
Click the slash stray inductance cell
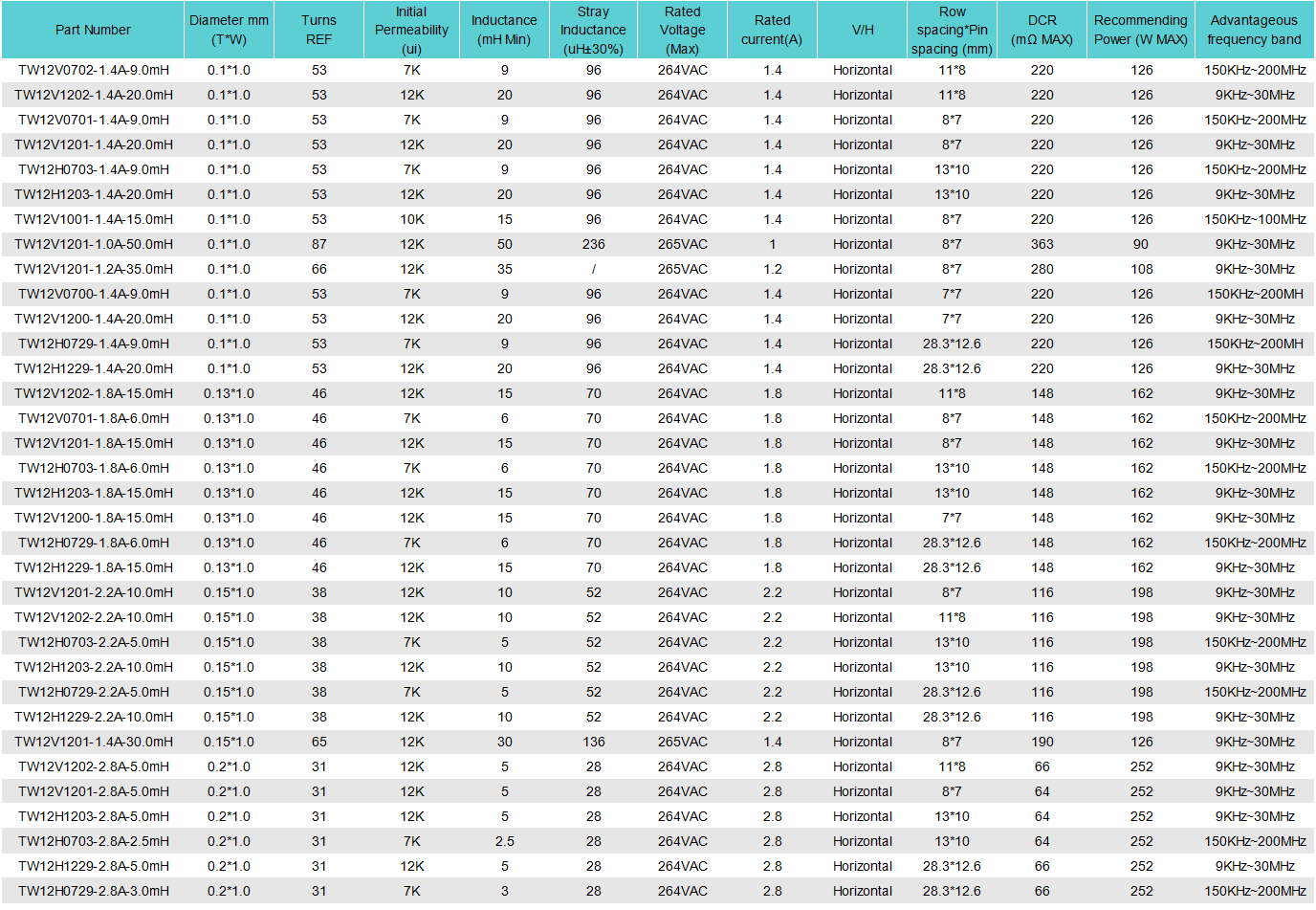click(x=593, y=269)
